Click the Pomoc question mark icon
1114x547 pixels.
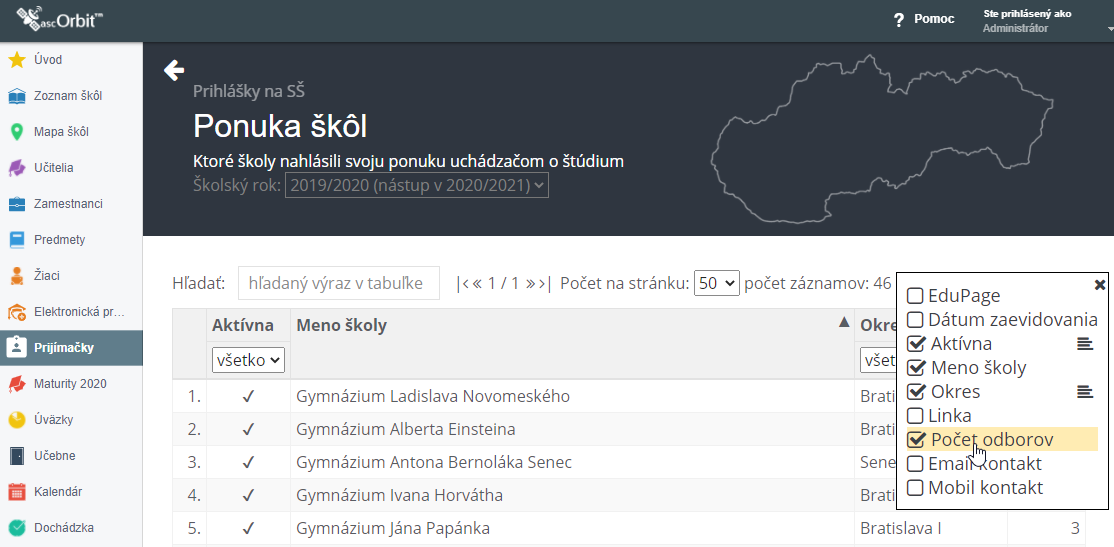click(899, 20)
